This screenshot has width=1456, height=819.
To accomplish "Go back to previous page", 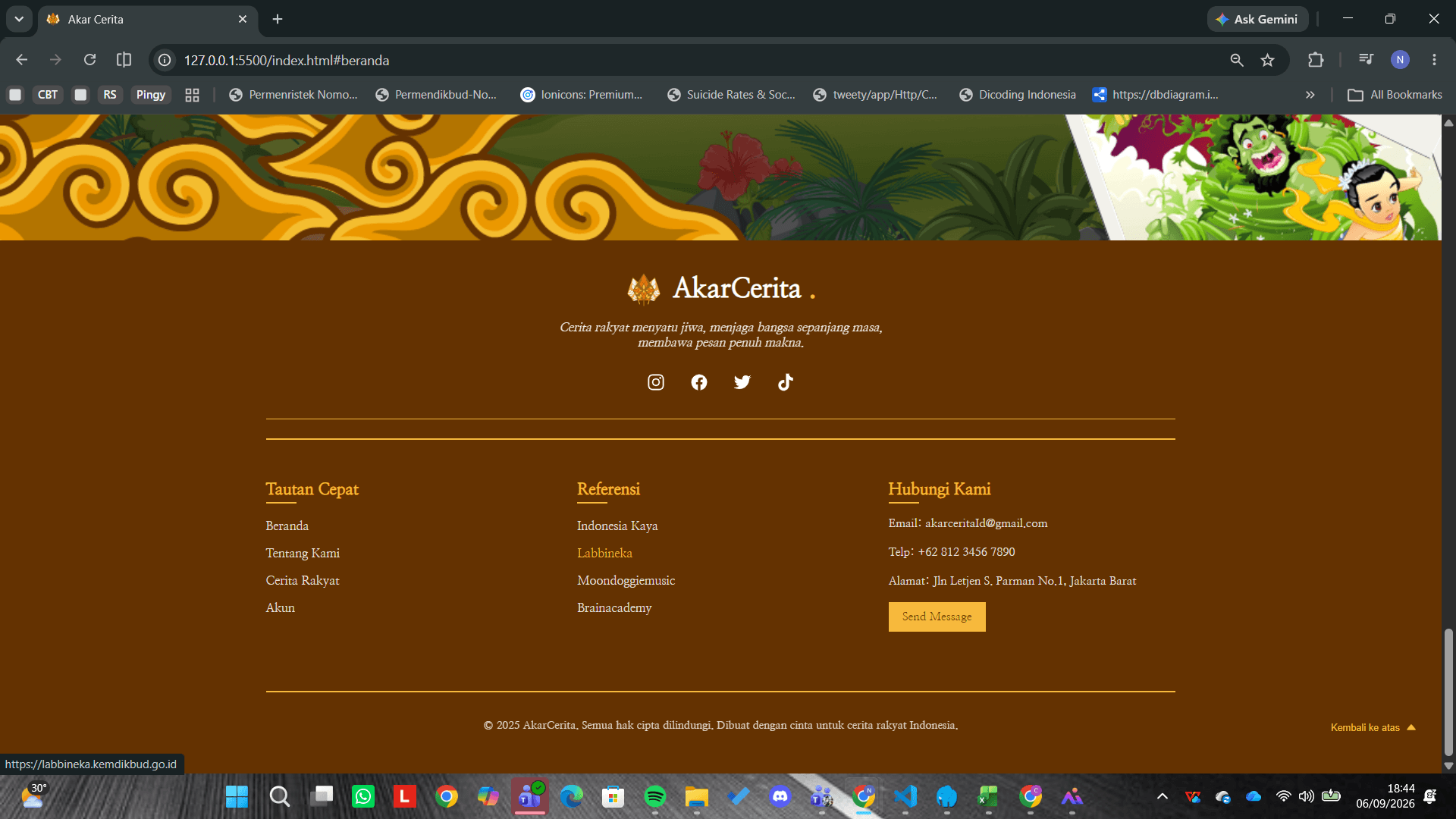I will pos(22,60).
